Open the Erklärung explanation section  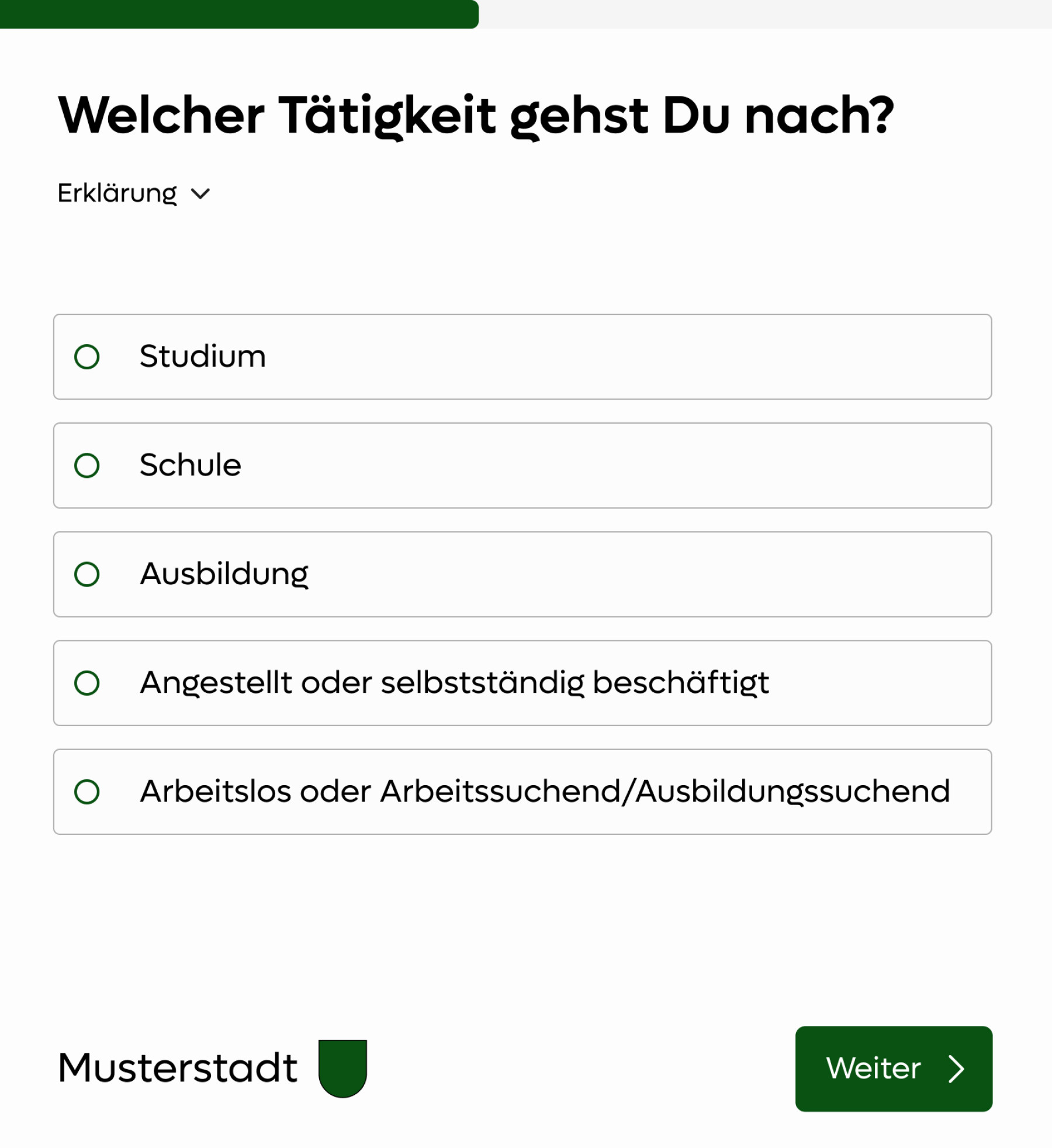click(117, 193)
